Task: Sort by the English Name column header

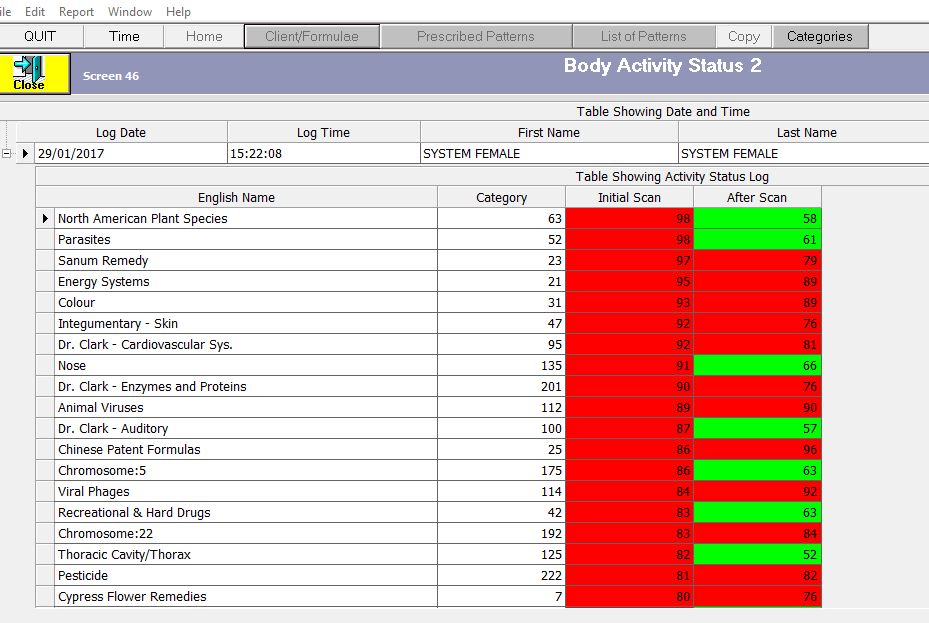Action: point(236,196)
